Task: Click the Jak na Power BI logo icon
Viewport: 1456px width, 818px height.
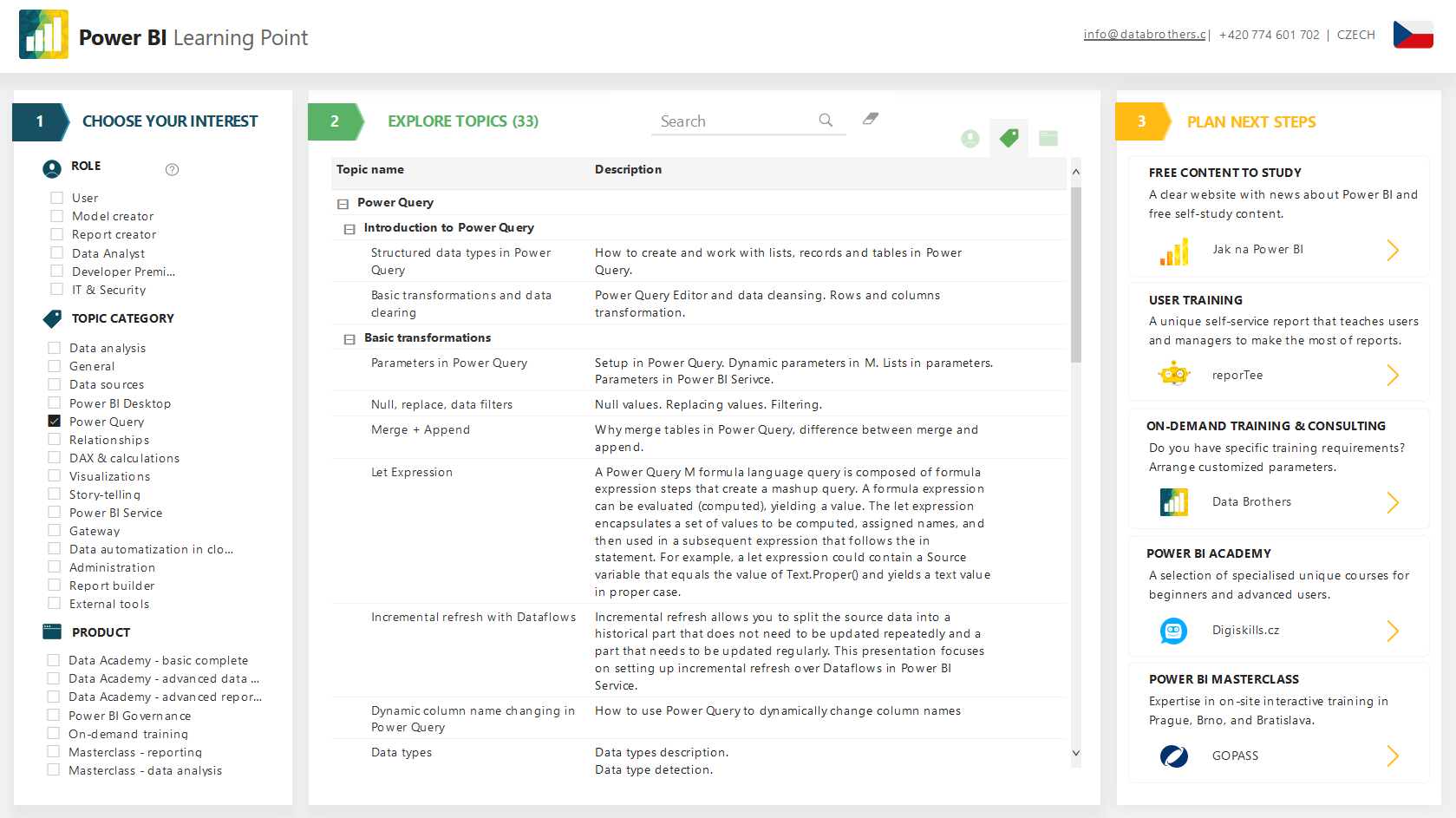Action: (1174, 251)
